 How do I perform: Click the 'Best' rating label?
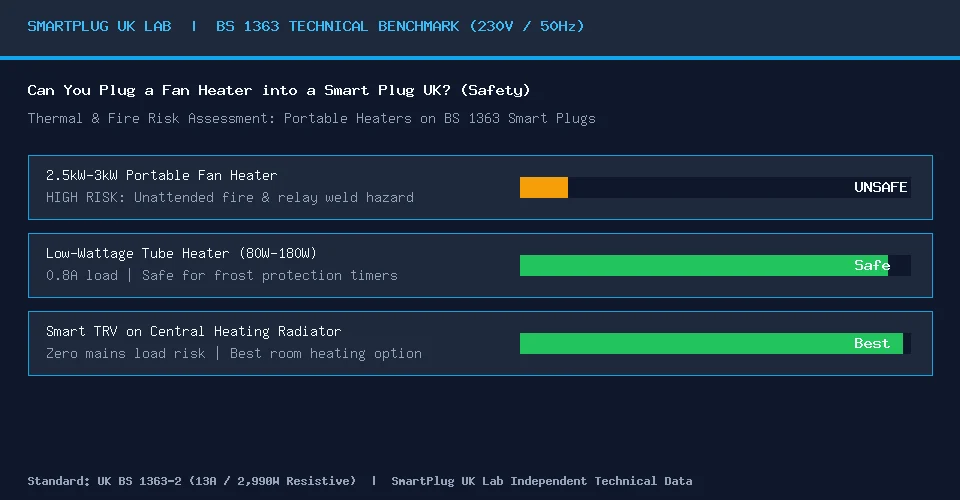pyautogui.click(x=872, y=343)
